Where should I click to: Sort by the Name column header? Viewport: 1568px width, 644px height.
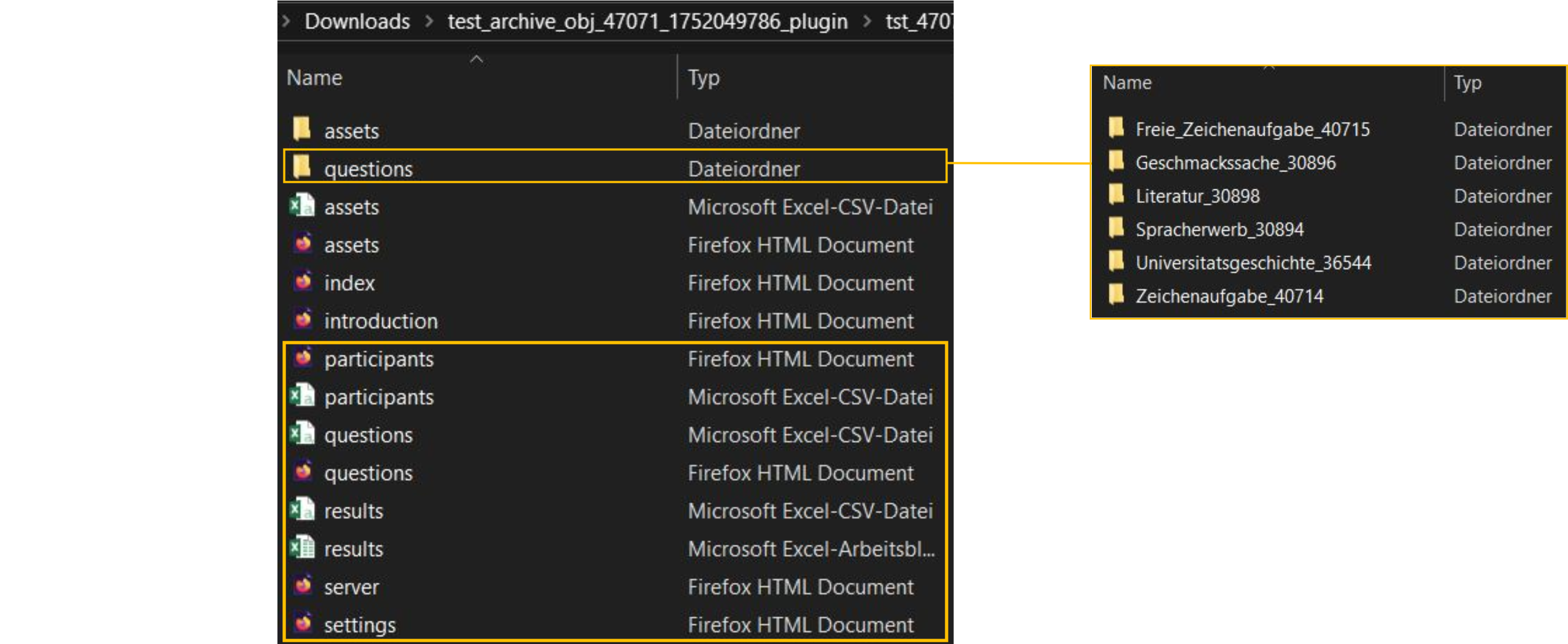[314, 78]
